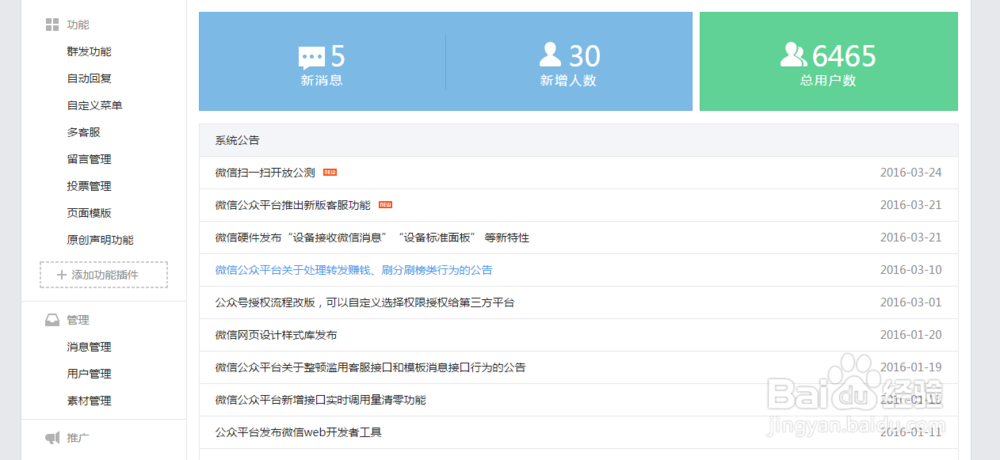The image size is (1000, 460).
Task: Open 公众平台发布微信web开发者工具 announcement
Action: click(298, 433)
